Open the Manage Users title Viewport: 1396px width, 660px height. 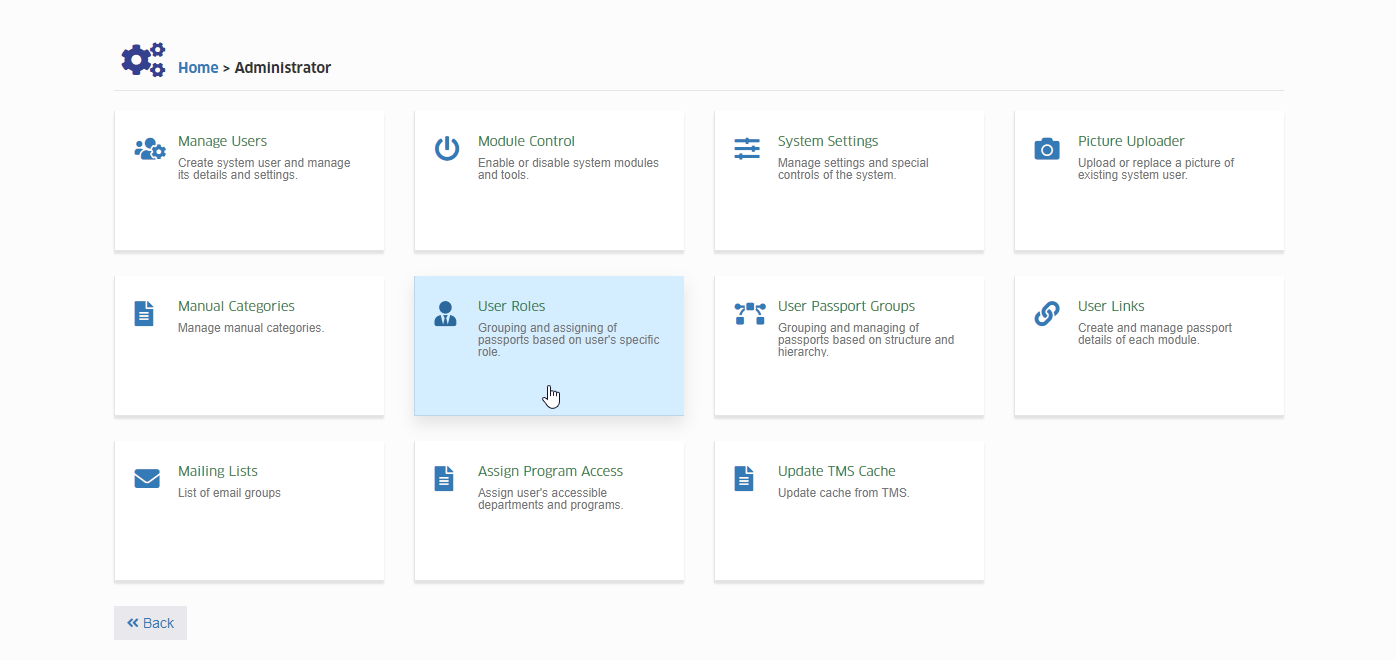[x=222, y=141]
